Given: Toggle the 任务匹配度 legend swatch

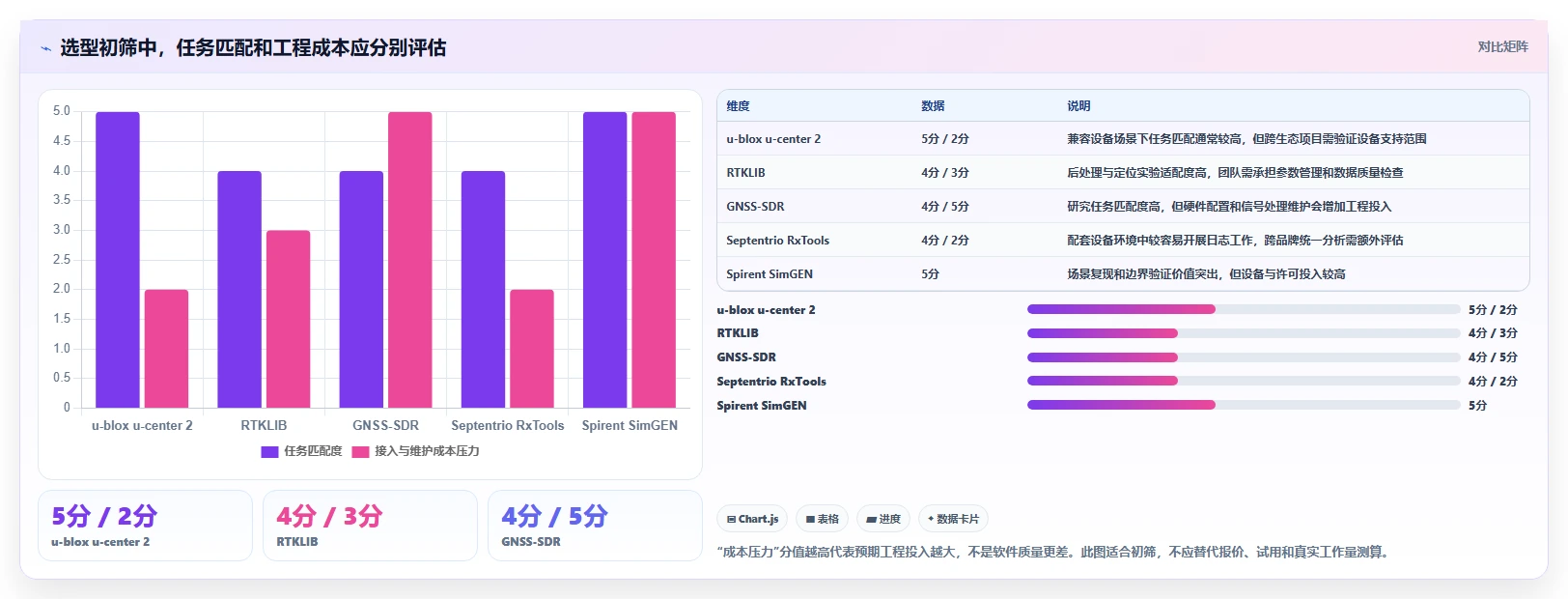Looking at the screenshot, I should [x=269, y=451].
